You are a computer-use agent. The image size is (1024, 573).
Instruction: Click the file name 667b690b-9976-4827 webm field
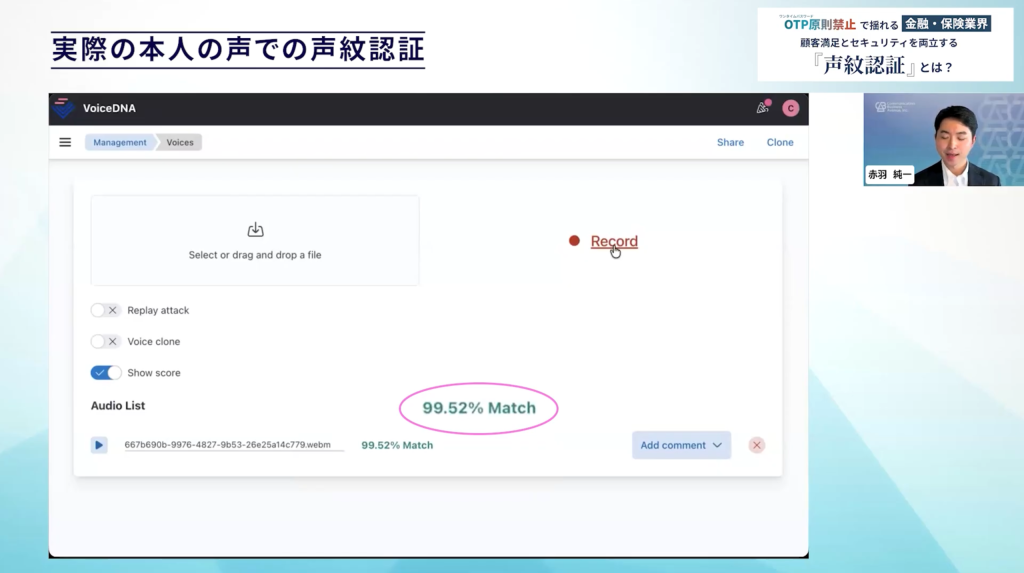233,445
